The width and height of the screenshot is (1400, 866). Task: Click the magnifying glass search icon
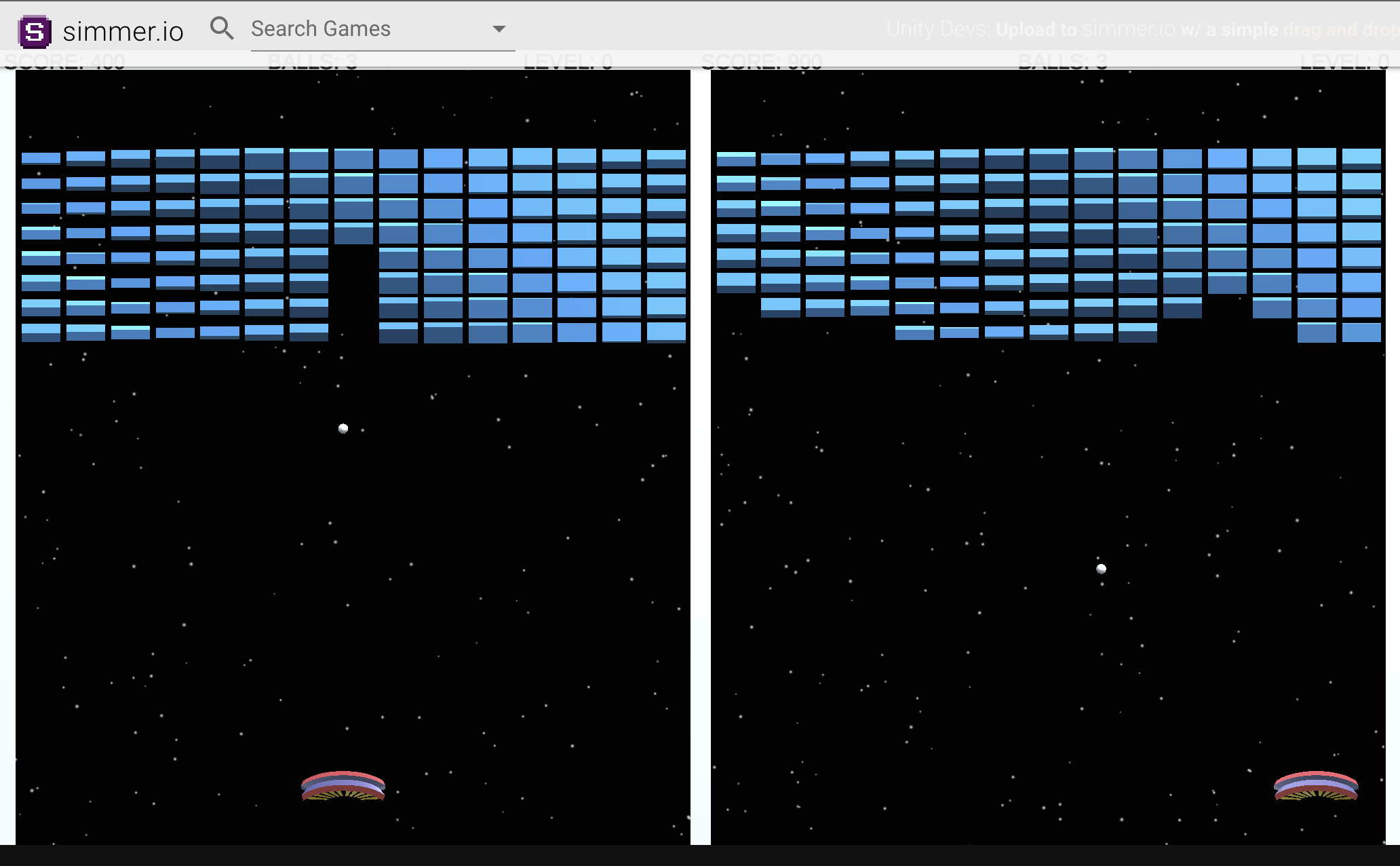click(222, 29)
